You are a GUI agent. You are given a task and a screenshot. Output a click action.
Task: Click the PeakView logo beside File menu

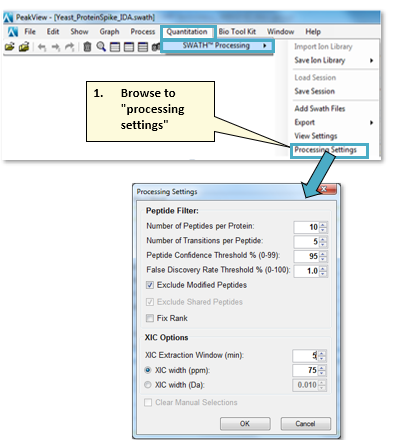13,32
